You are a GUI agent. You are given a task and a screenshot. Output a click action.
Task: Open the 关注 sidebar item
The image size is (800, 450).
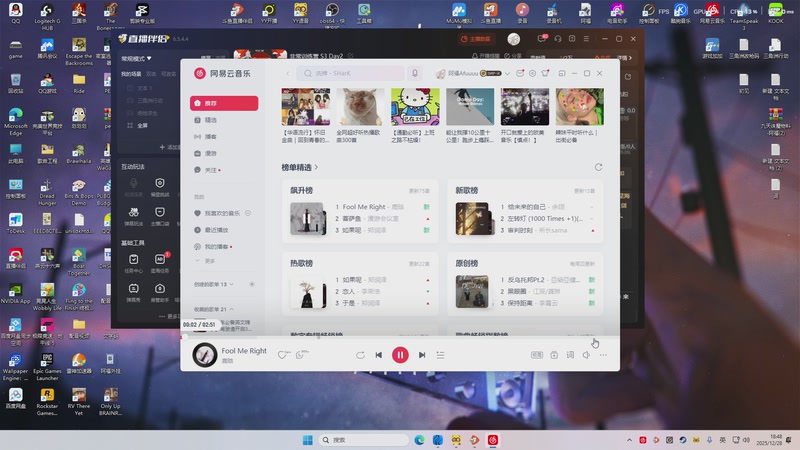click(224, 170)
